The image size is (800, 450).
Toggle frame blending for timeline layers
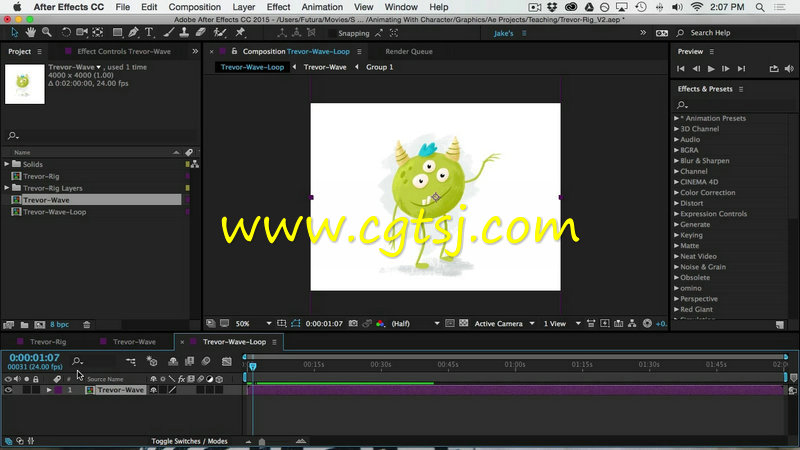189,361
